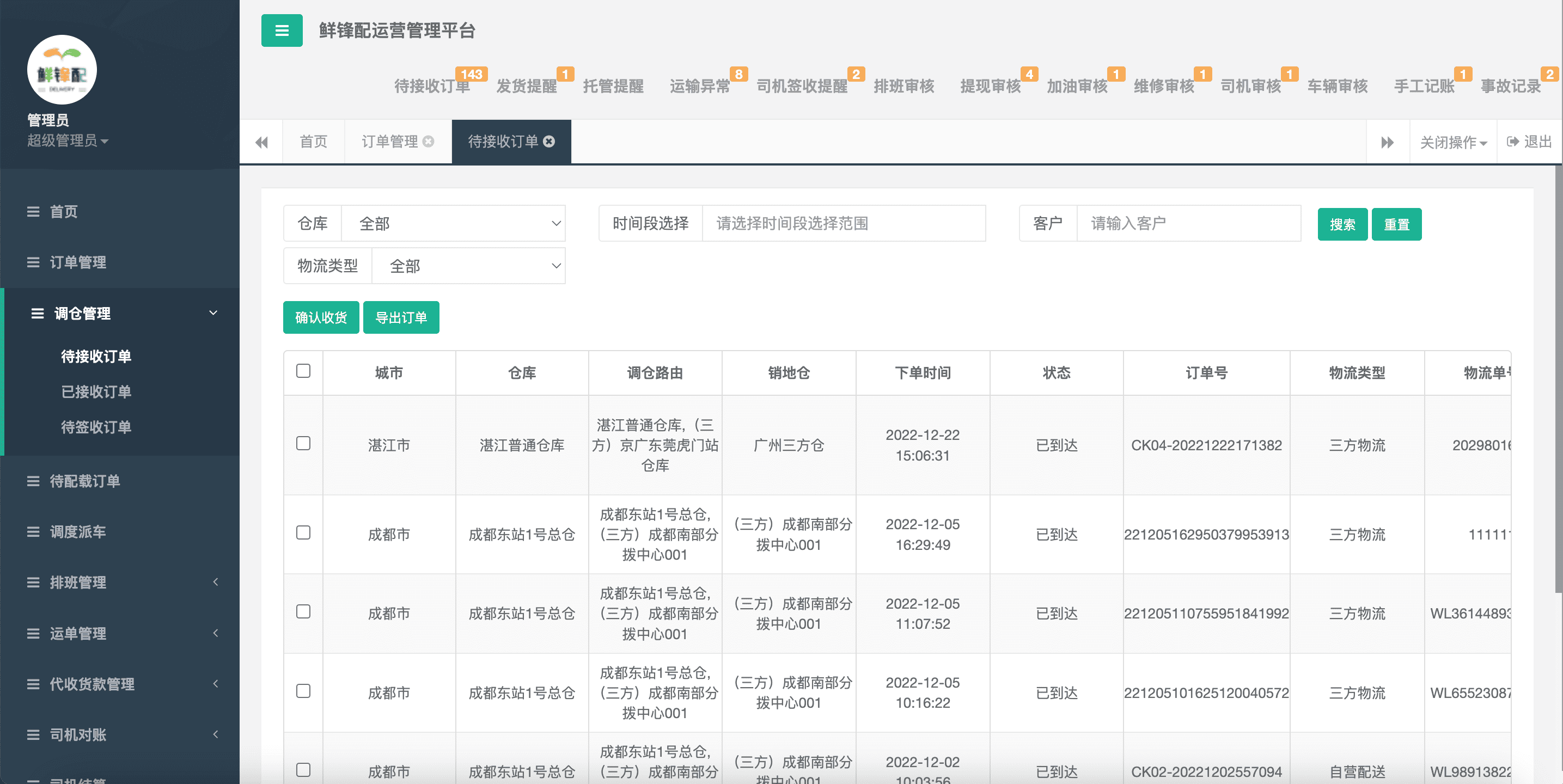
Task: Click the 确认收货 button
Action: pyautogui.click(x=321, y=317)
